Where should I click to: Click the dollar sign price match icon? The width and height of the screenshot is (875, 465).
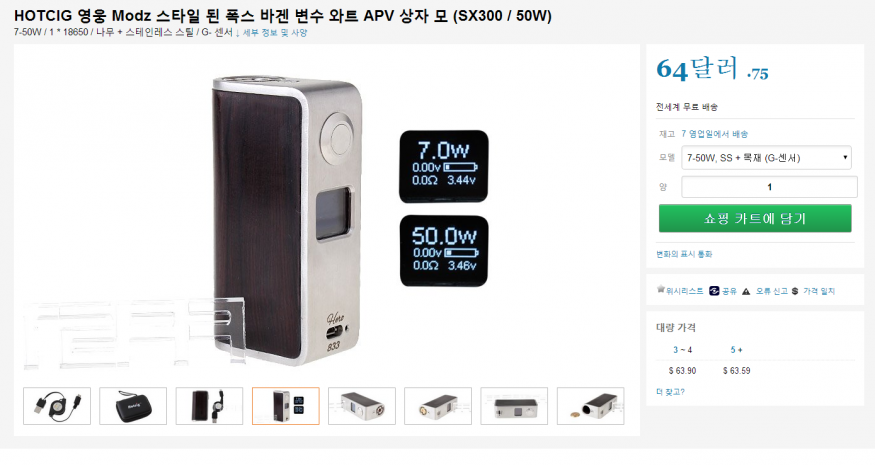pos(795,291)
